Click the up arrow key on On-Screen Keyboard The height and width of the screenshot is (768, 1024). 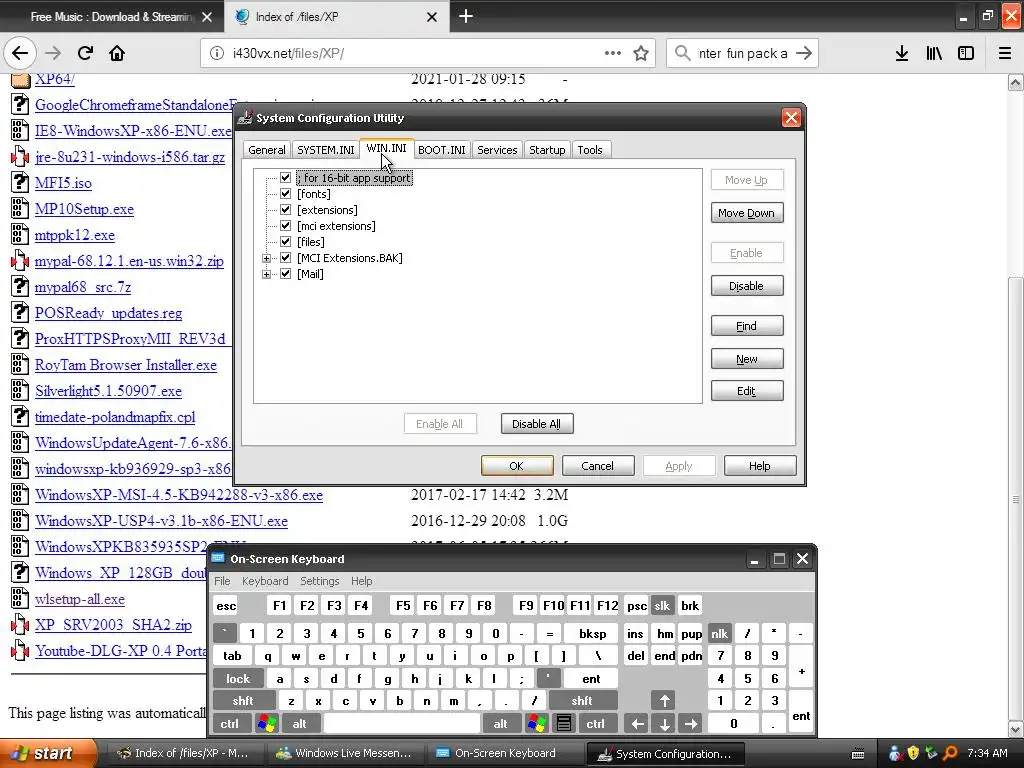pyautogui.click(x=664, y=701)
